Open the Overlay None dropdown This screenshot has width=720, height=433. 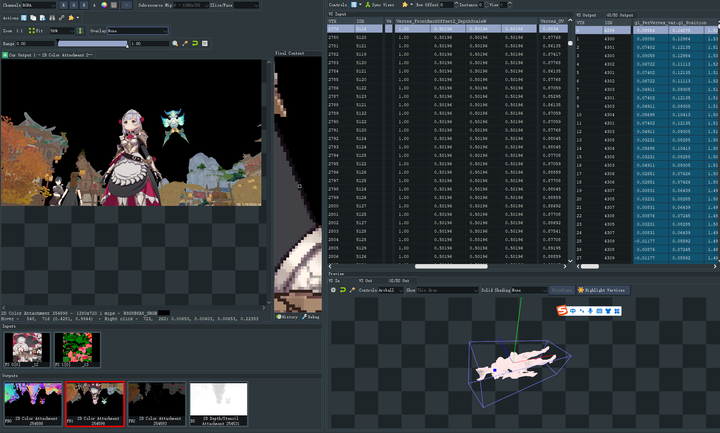[x=137, y=31]
